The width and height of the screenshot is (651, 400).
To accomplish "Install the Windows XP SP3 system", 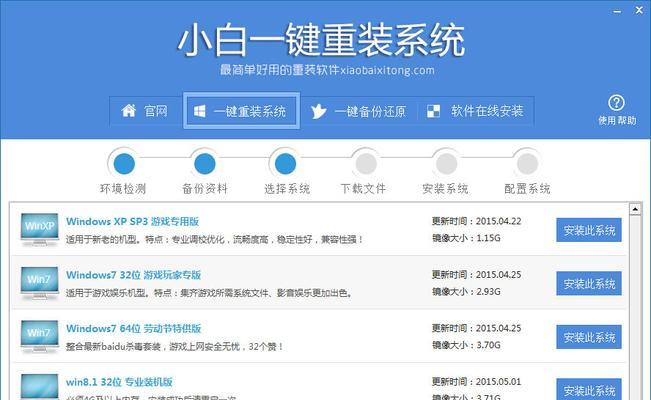I will 589,230.
